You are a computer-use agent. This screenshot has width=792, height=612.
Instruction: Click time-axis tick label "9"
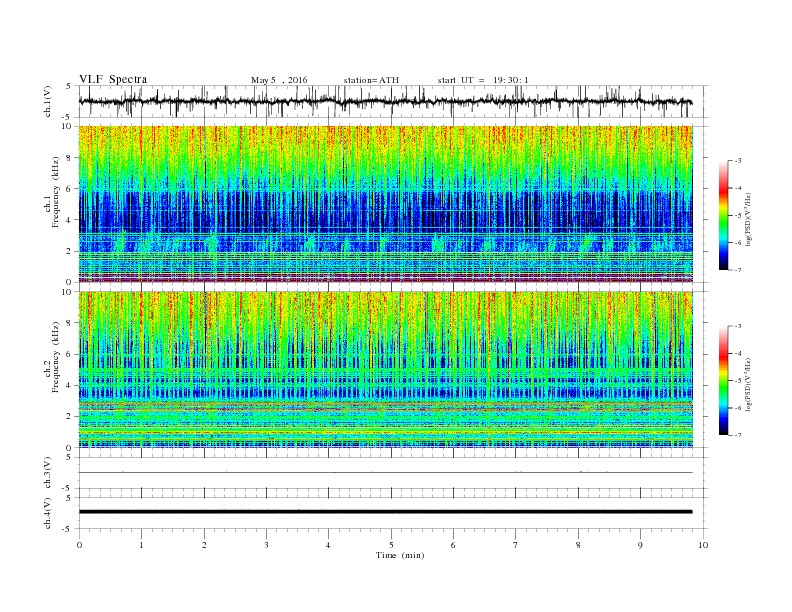coord(640,545)
